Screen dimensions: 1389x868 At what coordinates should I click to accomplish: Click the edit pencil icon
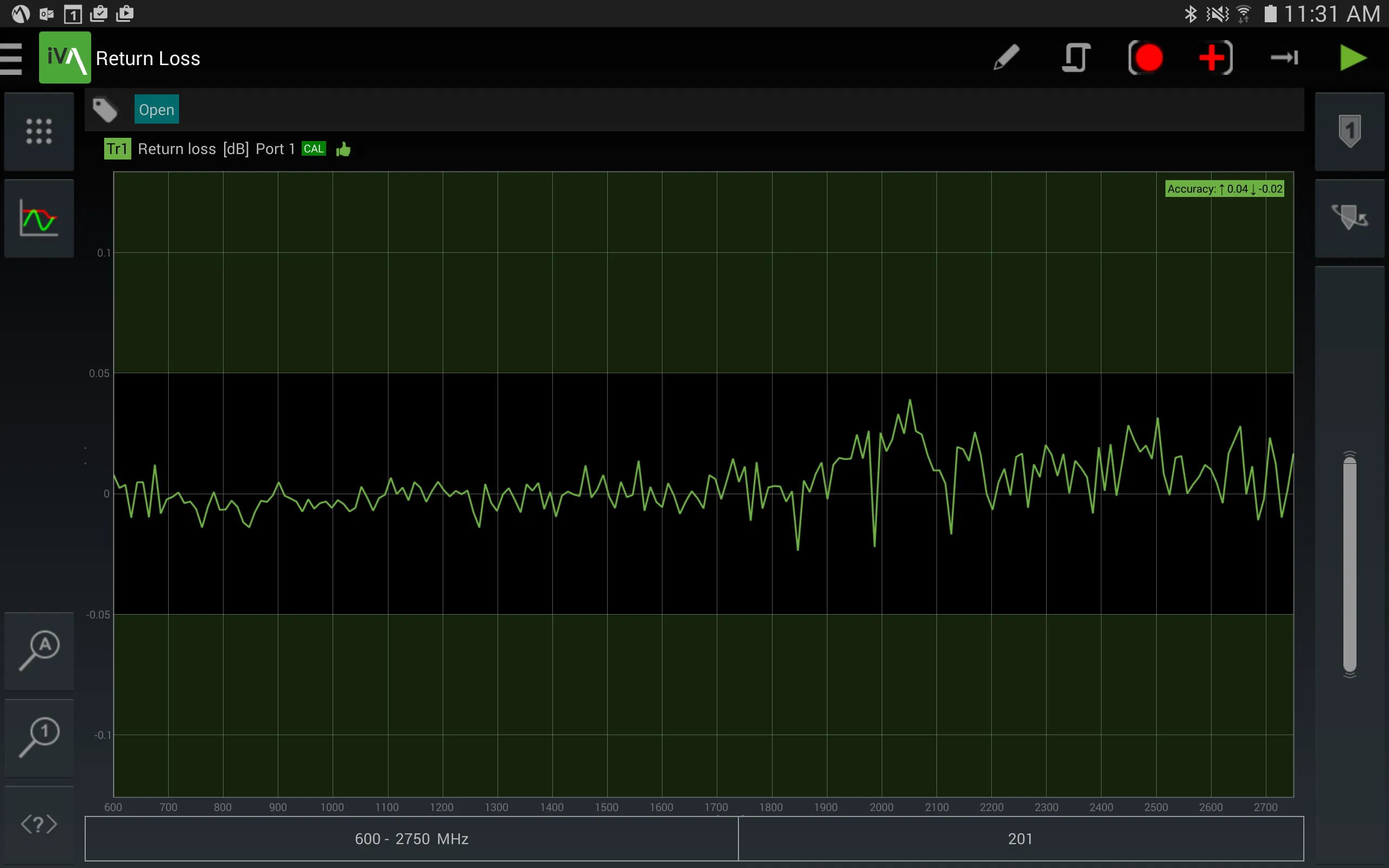point(1006,57)
